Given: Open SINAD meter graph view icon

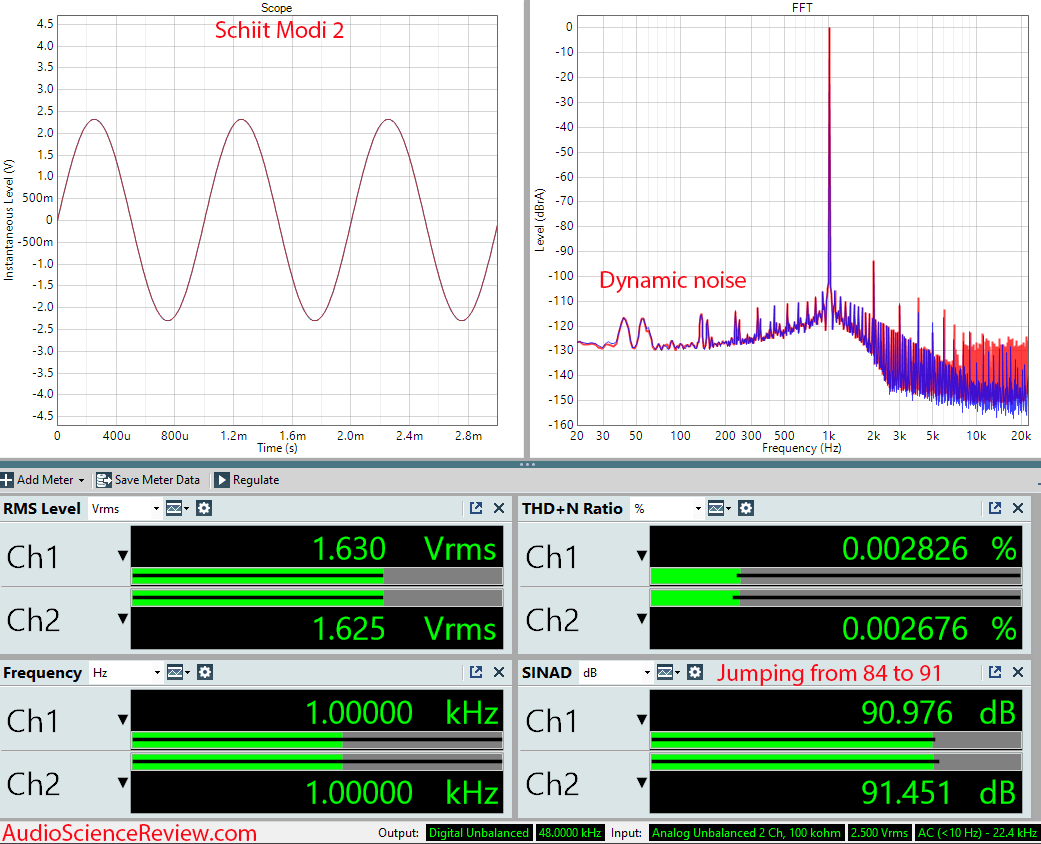Looking at the screenshot, I should click(x=667, y=673).
